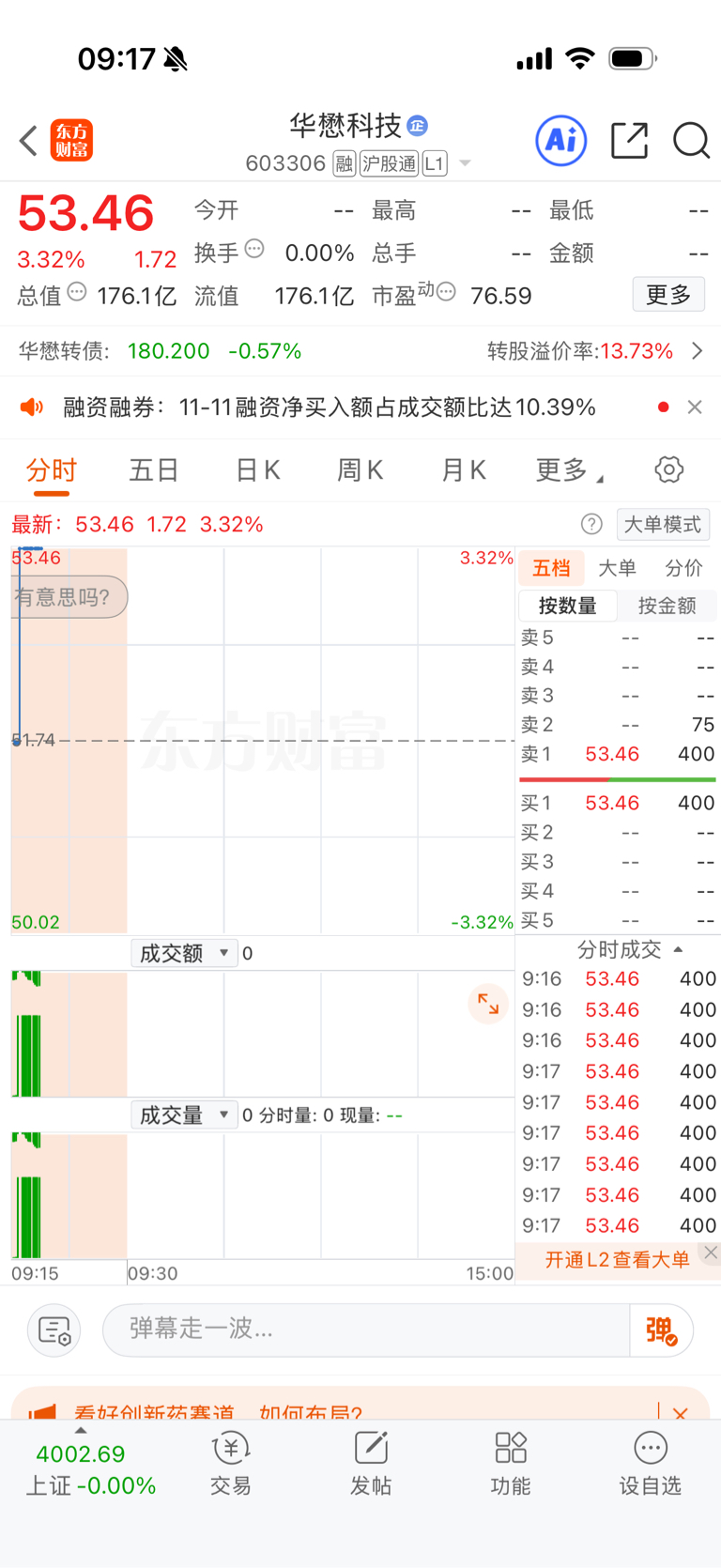Tap the silent mode bell status icon
Screen dimensions: 721x1568
(176, 59)
